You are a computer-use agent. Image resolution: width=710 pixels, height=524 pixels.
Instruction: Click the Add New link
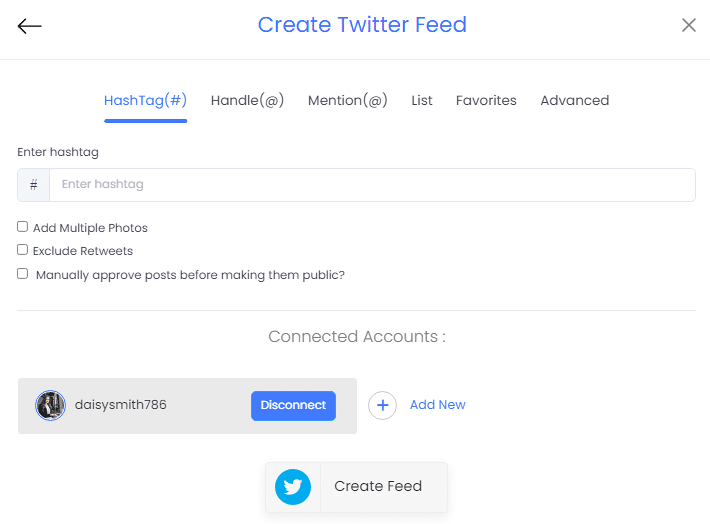point(437,404)
